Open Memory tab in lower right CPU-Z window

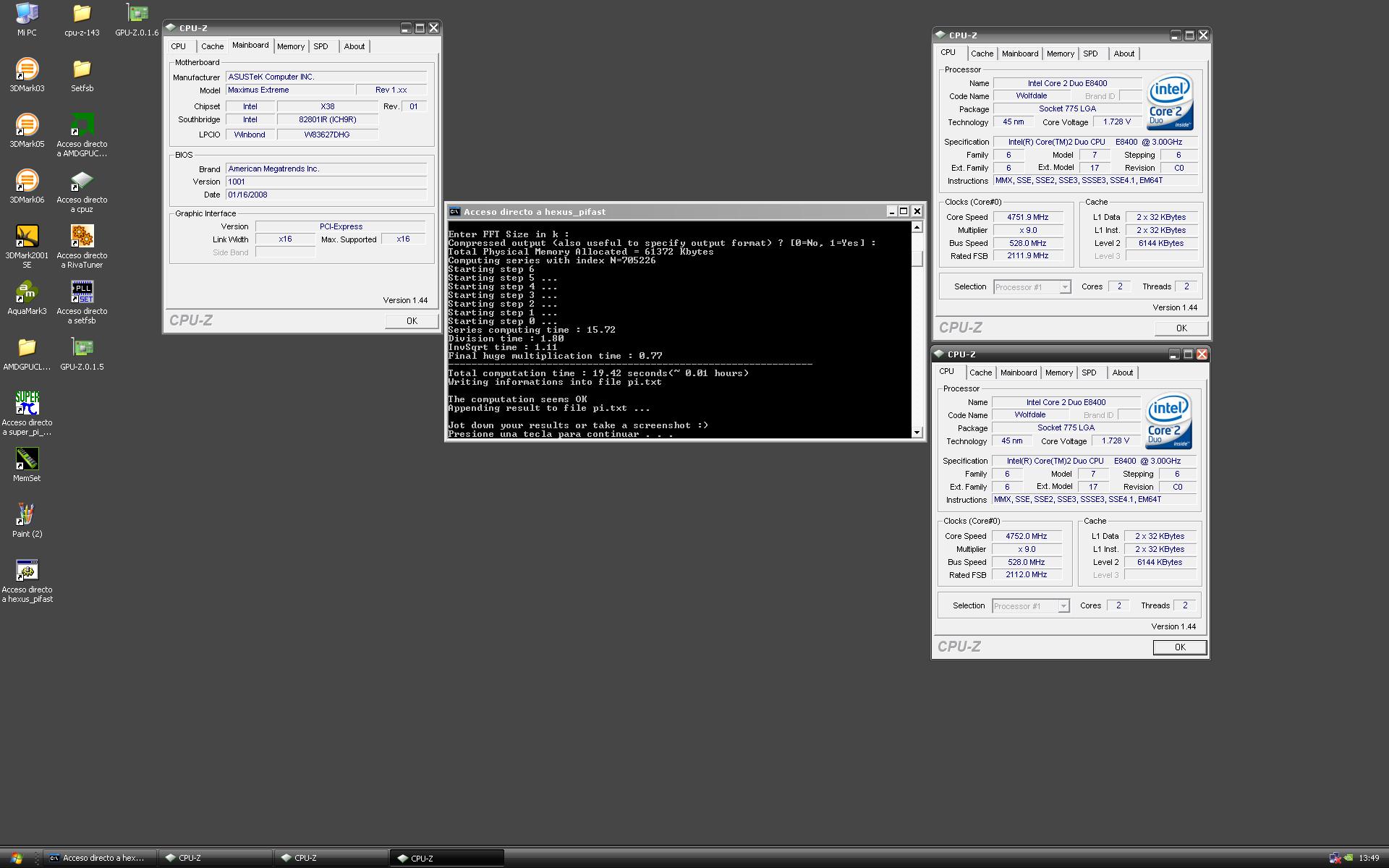tap(1059, 373)
